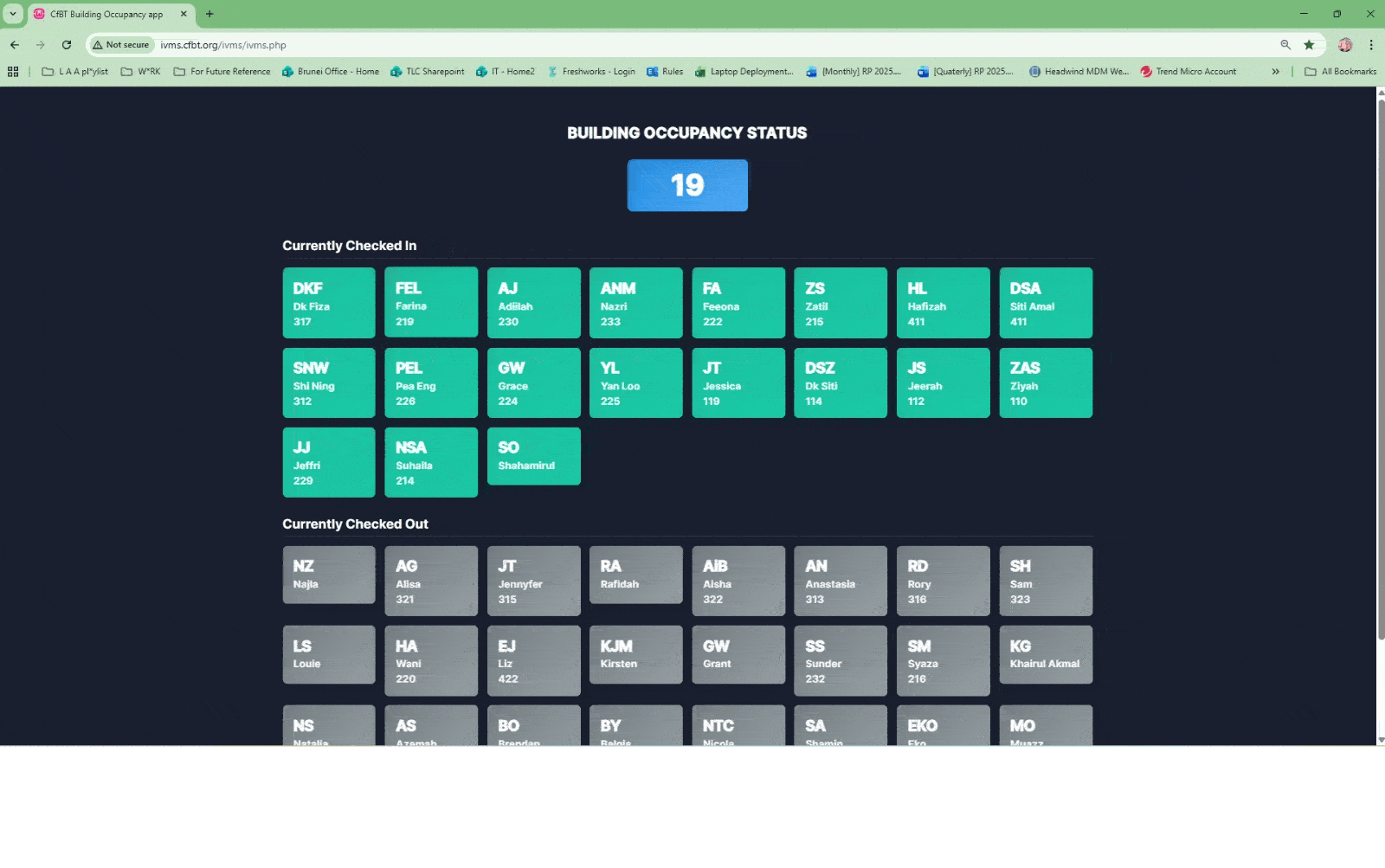Viewport: 1385px width, 868px height.
Task: Reload the current page
Action: pos(67,45)
